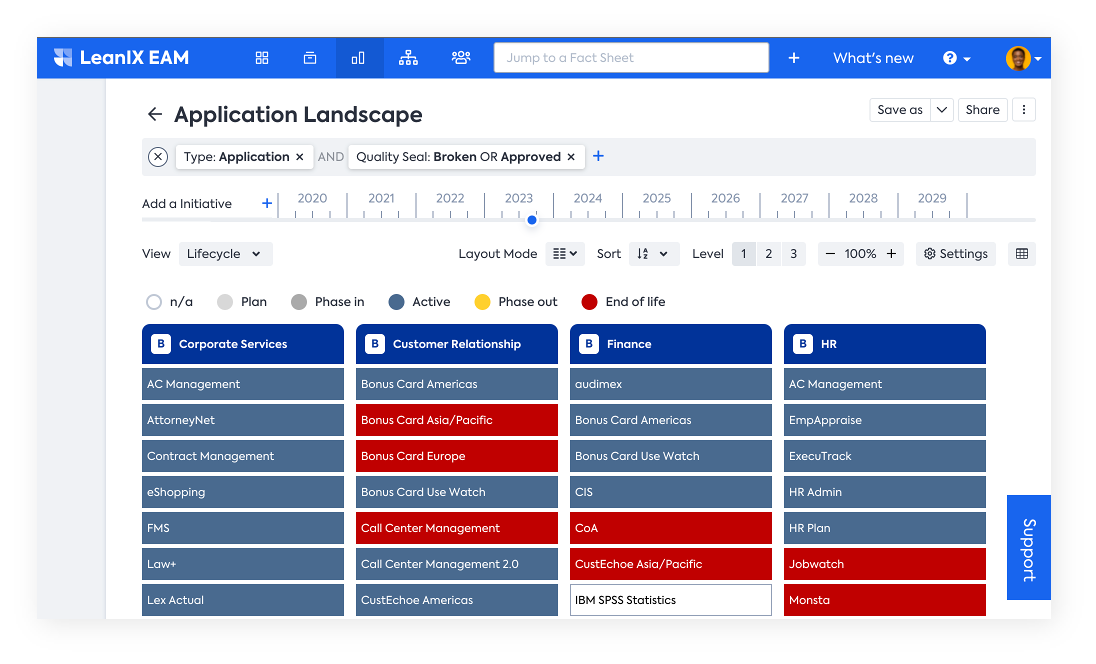The height and width of the screenshot is (664, 1096).
Task: Select Level 1
Action: pos(744,254)
